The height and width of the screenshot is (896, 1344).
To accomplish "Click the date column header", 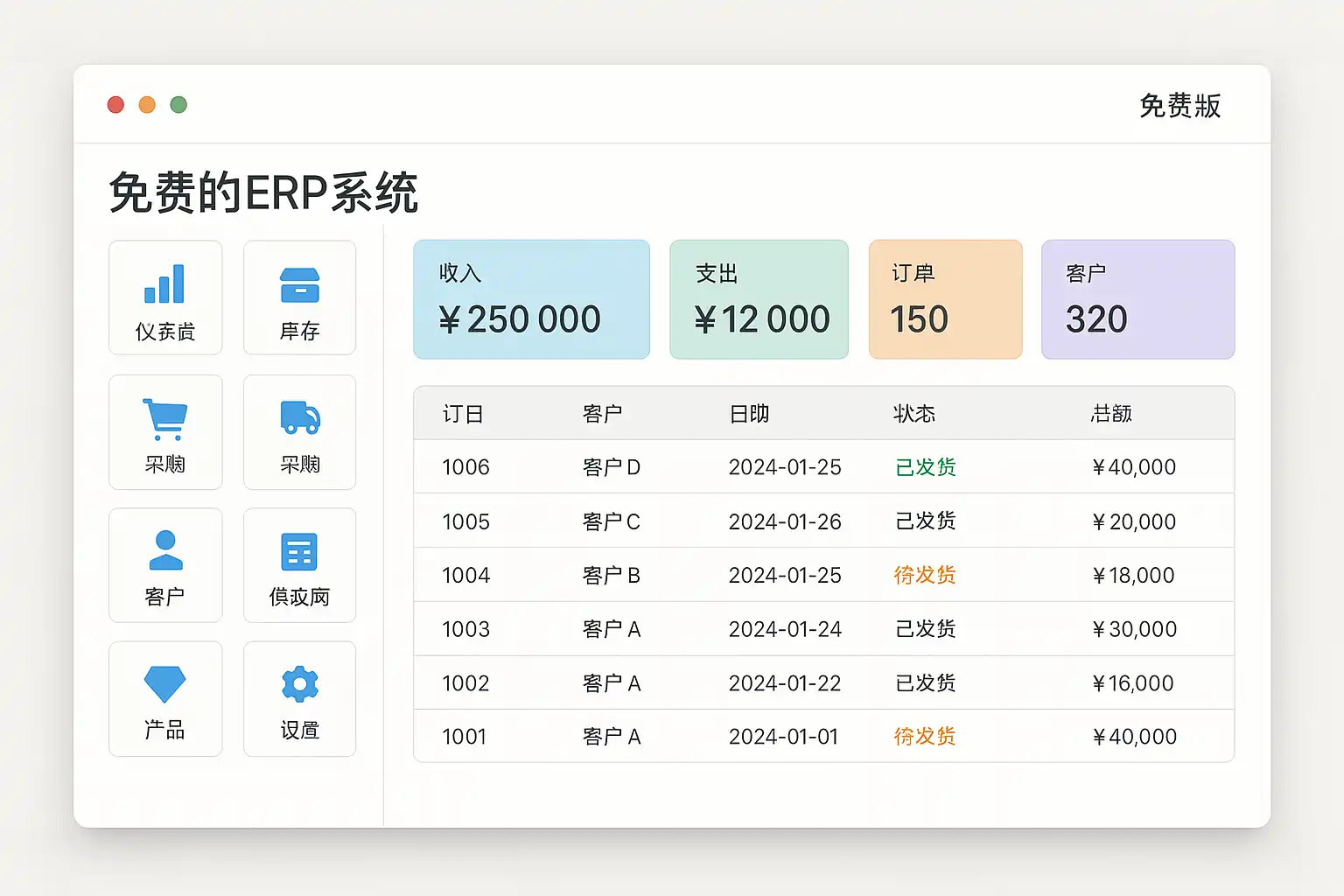I will 749,414.
